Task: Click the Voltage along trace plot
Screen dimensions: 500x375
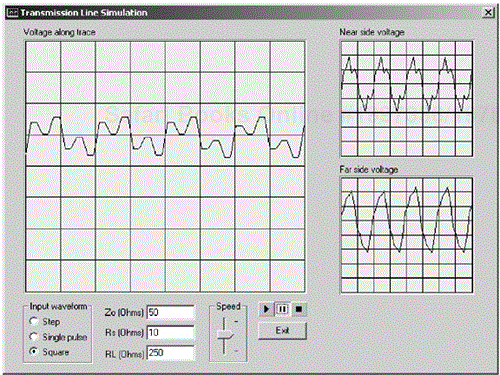Action: (x=165, y=167)
